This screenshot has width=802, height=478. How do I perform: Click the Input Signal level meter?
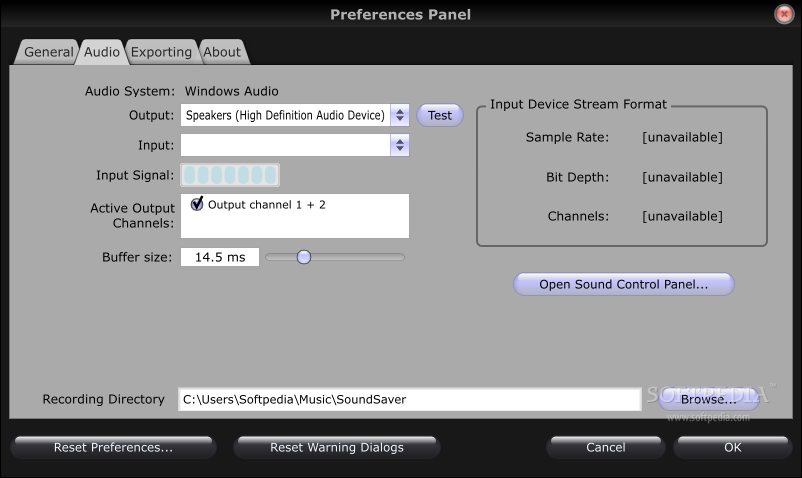tap(230, 175)
